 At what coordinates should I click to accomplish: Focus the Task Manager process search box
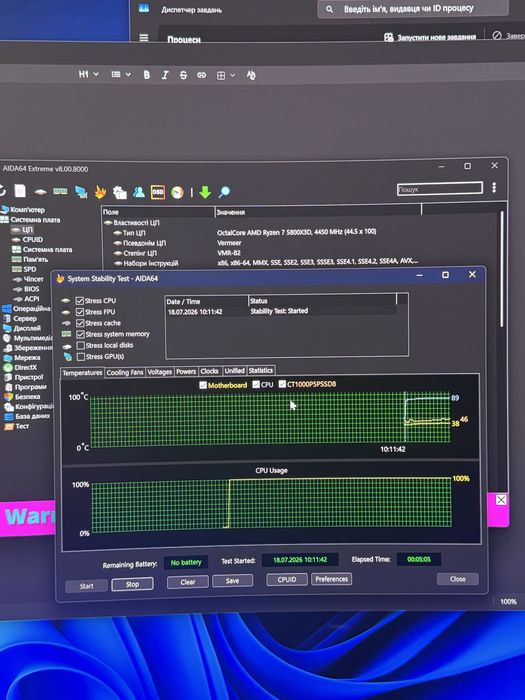pyautogui.click(x=413, y=9)
